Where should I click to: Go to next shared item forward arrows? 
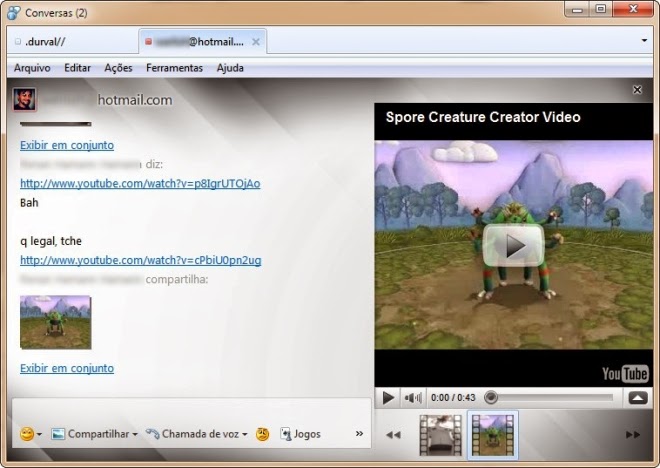coord(633,435)
